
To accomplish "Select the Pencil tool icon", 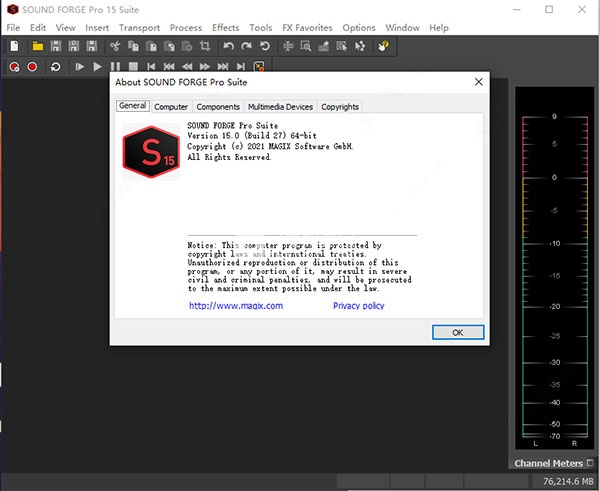I will click(324, 46).
